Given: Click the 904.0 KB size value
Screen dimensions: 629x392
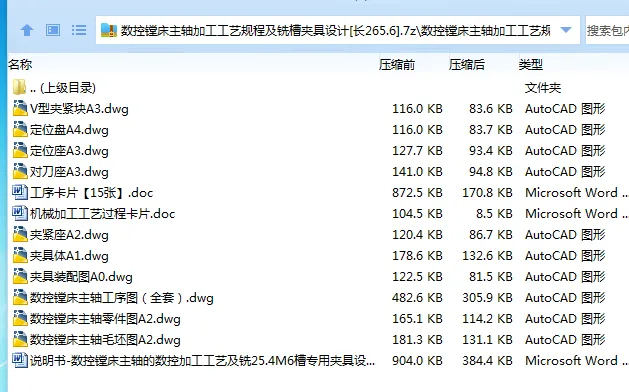Looking at the screenshot, I should click(x=417, y=361).
